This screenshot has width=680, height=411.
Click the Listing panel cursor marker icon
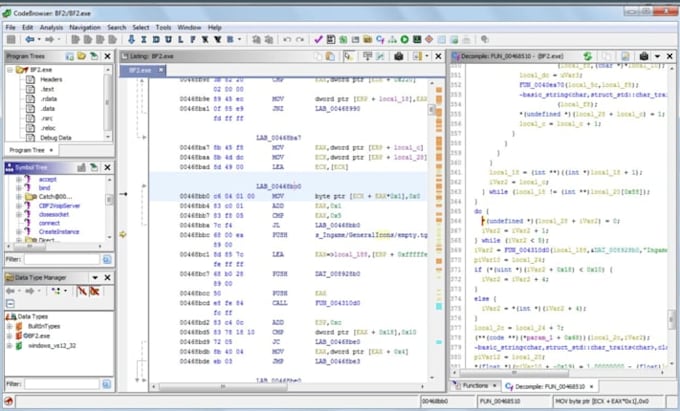(x=348, y=56)
